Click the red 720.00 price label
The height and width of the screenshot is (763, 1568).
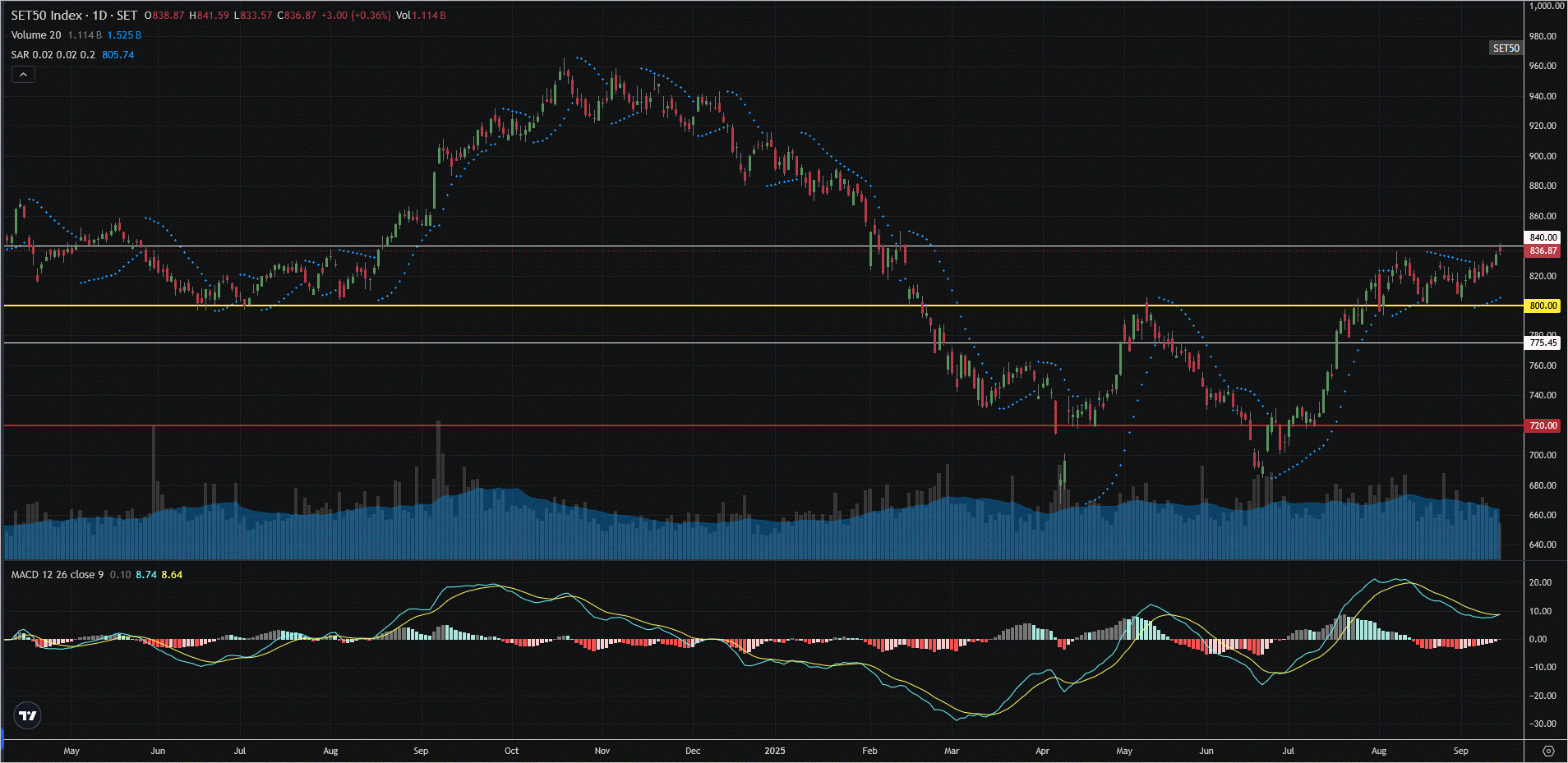click(1543, 425)
